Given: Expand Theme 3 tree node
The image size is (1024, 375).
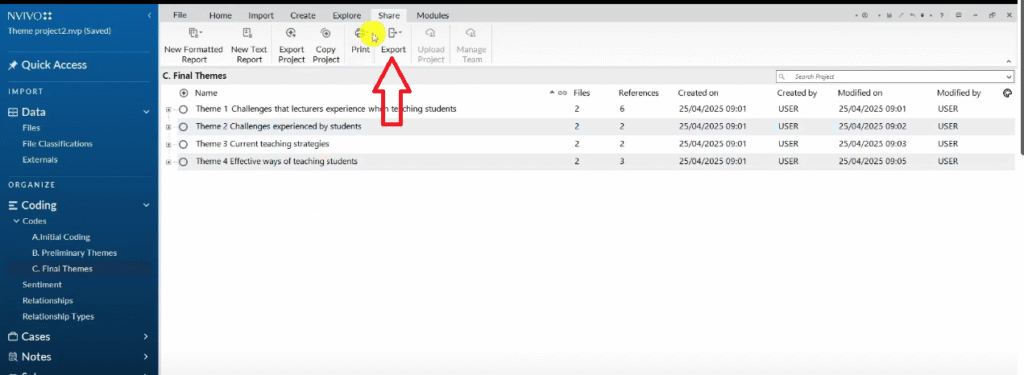Looking at the screenshot, I should coord(168,144).
